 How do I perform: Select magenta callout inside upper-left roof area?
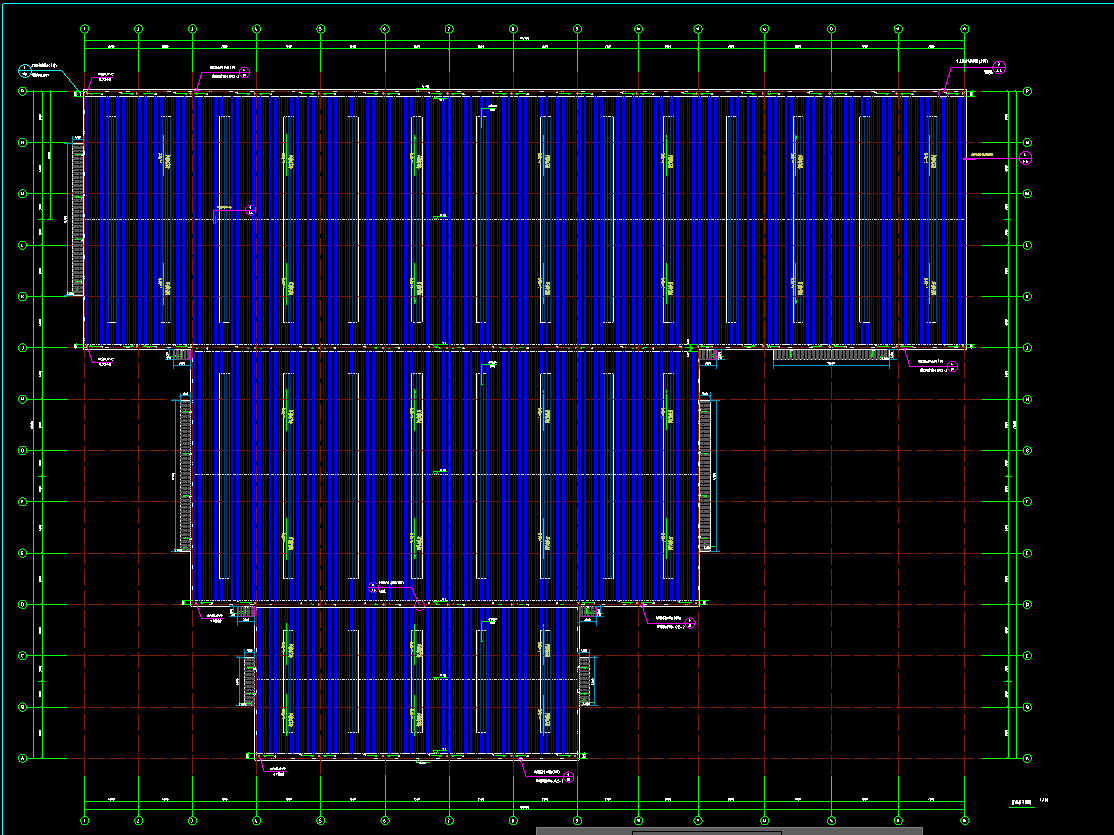coord(250,209)
